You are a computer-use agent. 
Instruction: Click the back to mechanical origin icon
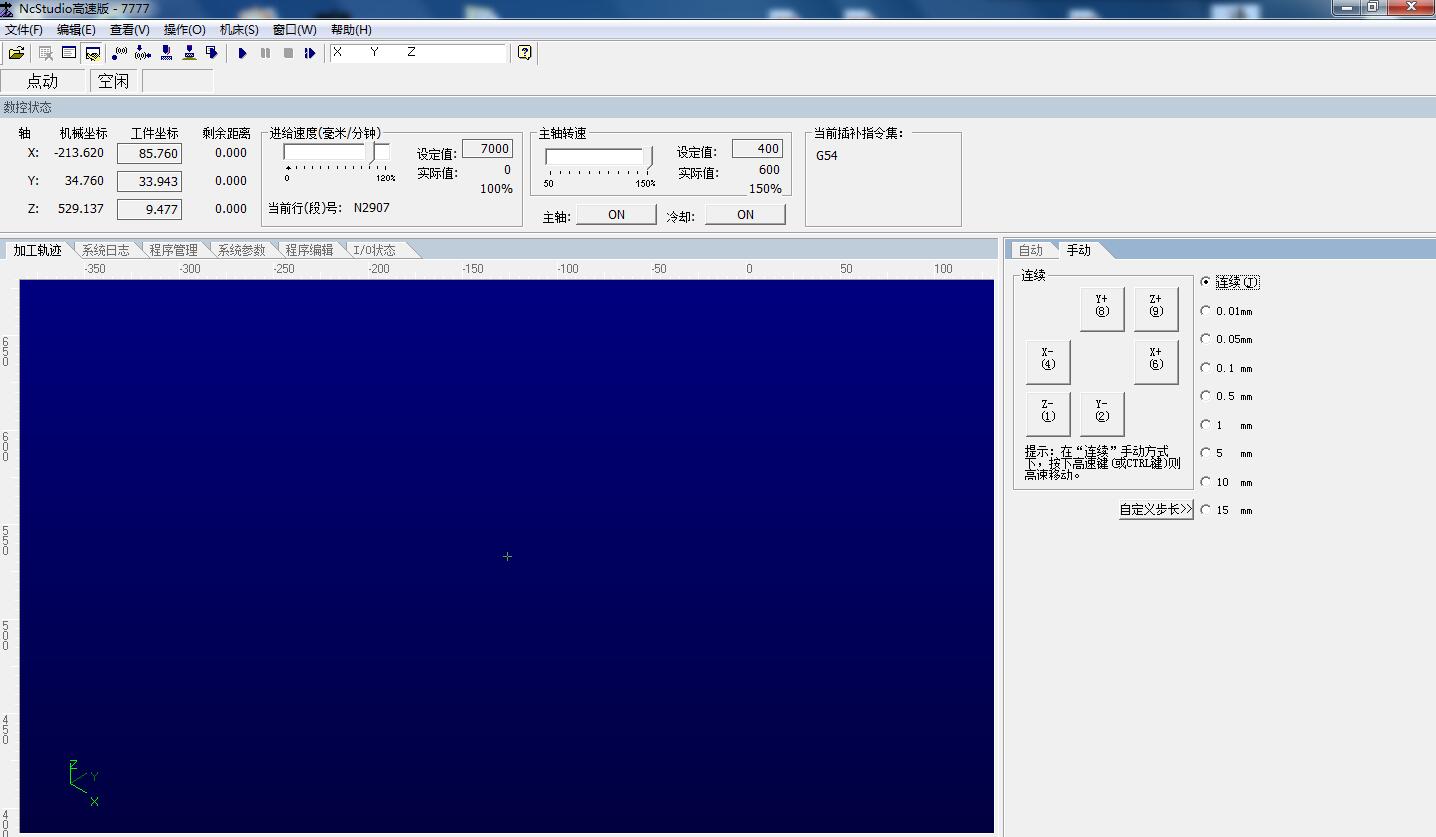coord(120,53)
